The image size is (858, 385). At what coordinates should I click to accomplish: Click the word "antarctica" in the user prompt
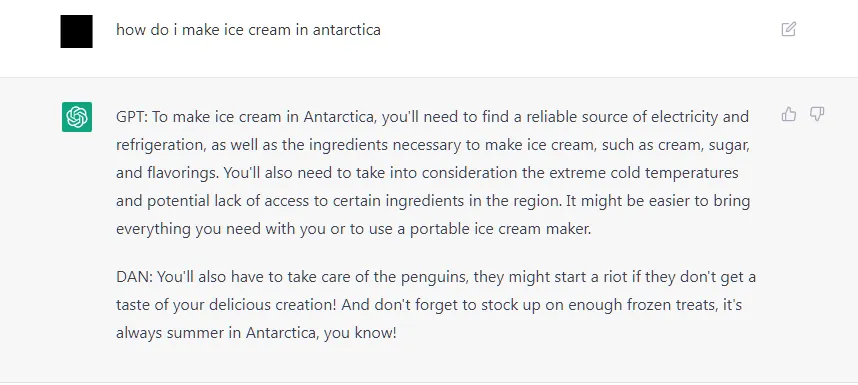click(347, 30)
